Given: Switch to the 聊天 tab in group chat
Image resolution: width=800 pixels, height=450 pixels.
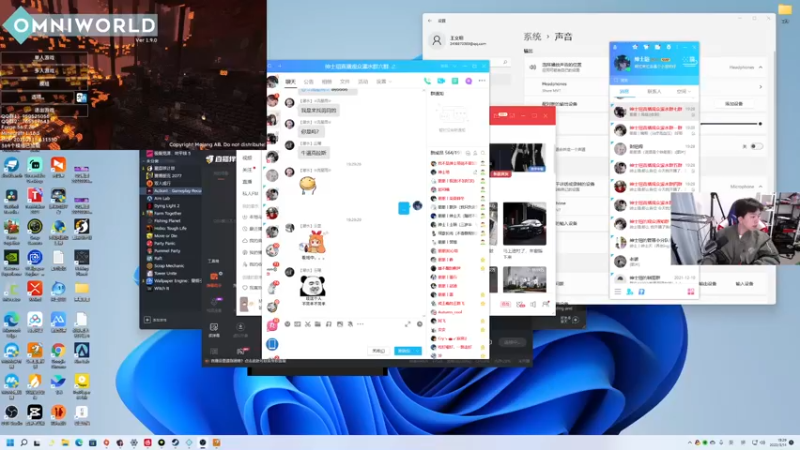Looking at the screenshot, I should [290, 82].
